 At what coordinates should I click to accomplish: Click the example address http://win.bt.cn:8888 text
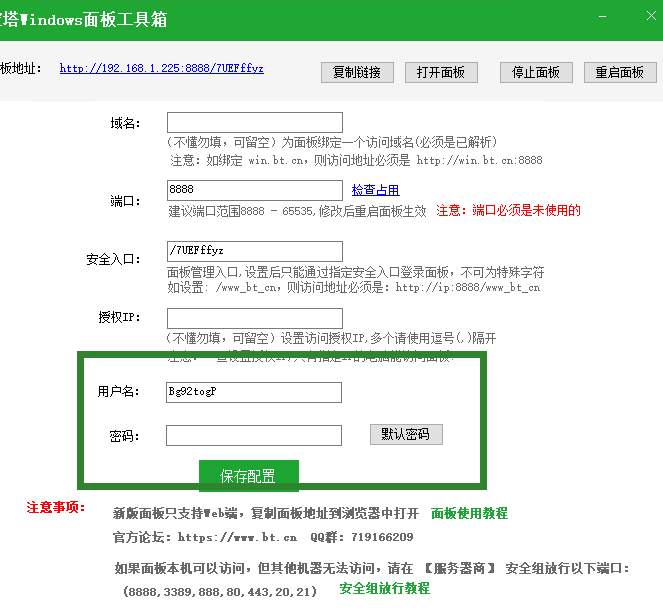coord(479,160)
